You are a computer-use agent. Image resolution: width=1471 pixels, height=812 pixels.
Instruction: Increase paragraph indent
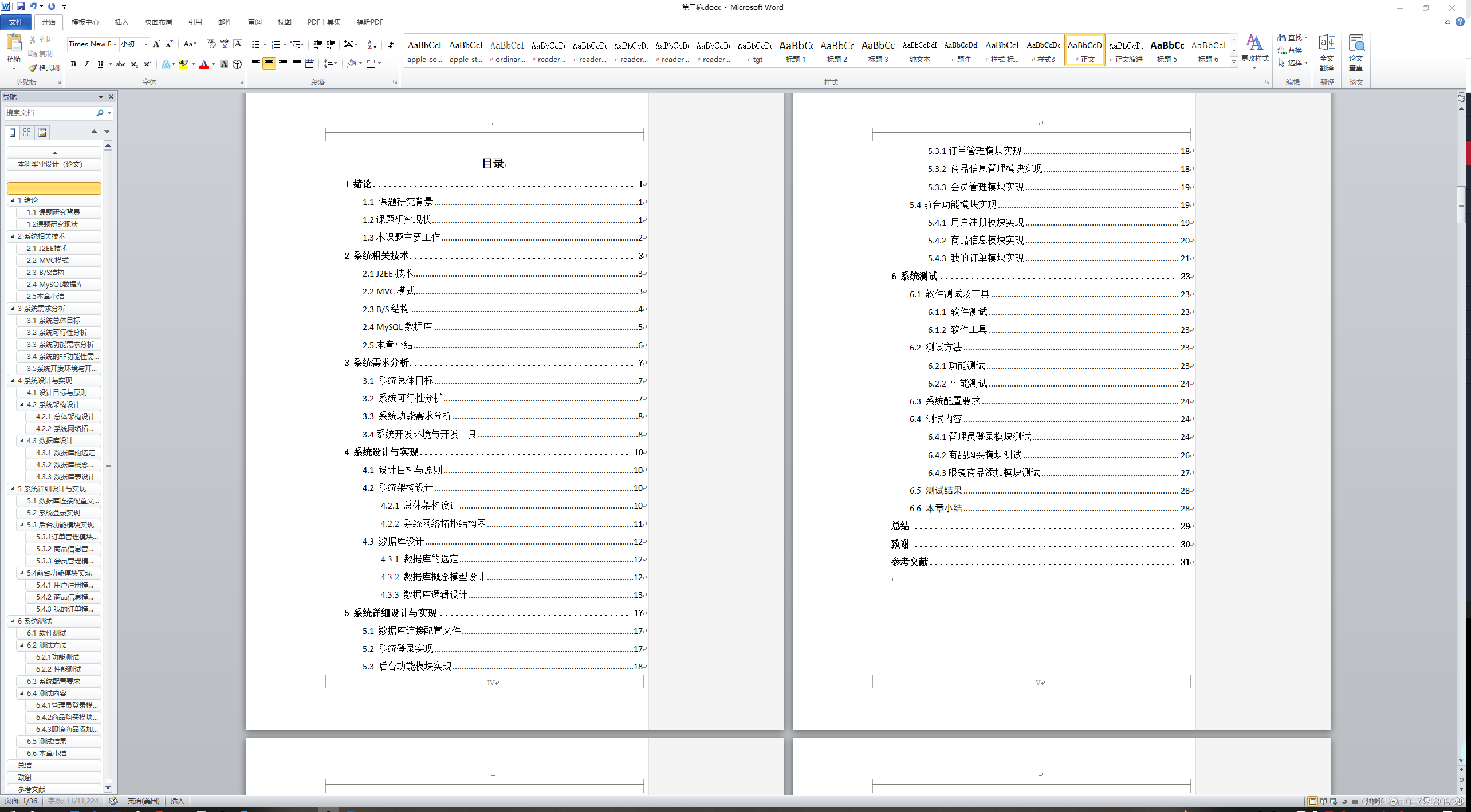coord(331,44)
